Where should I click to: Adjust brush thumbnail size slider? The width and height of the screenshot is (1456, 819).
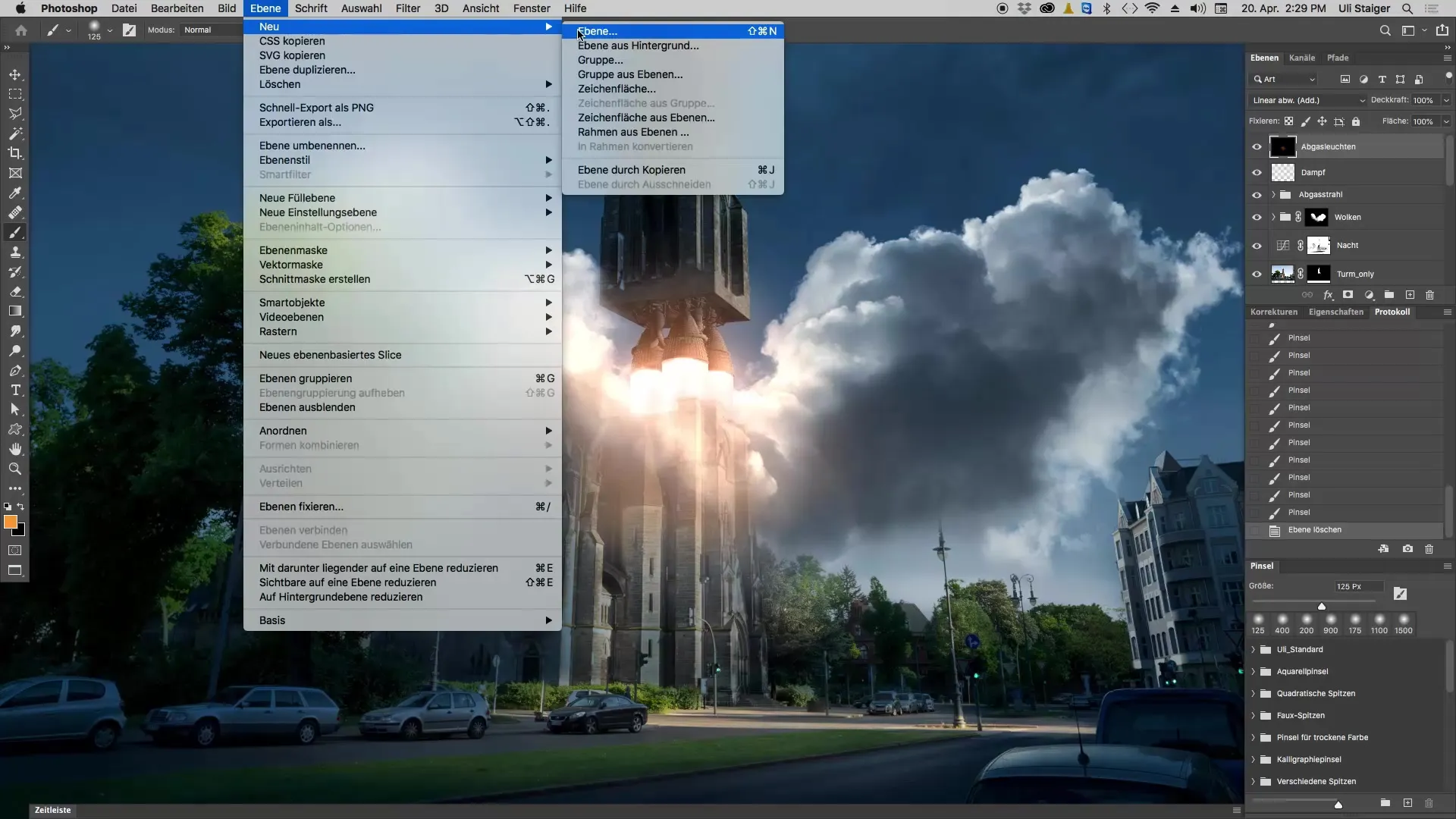pos(1338,805)
